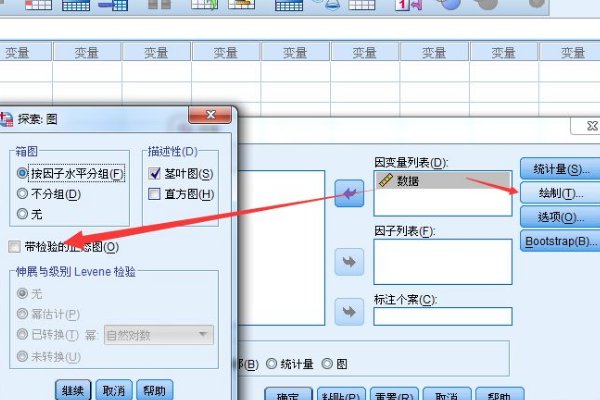Click arrow button beside the 因子列表 box
Viewport: 600px width, 400px height.
349,262
